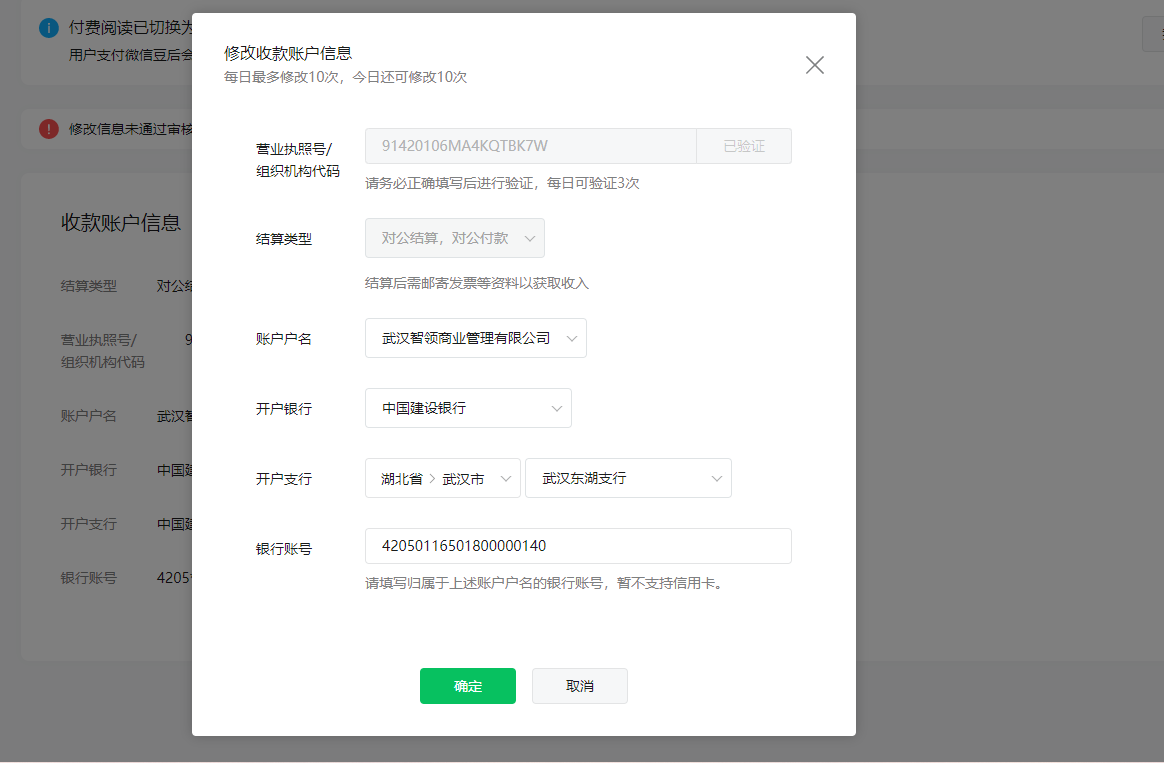Image resolution: width=1164 pixels, height=763 pixels.
Task: Click the hint 结算后需邮寄发票等资料以获取收入
Action: [x=477, y=284]
